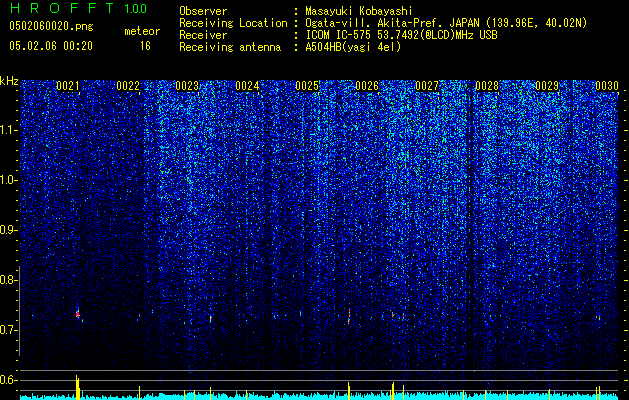This screenshot has height=400, width=629.
Task: Click the timestamp 05.02.06 00:20
Action: point(51,46)
